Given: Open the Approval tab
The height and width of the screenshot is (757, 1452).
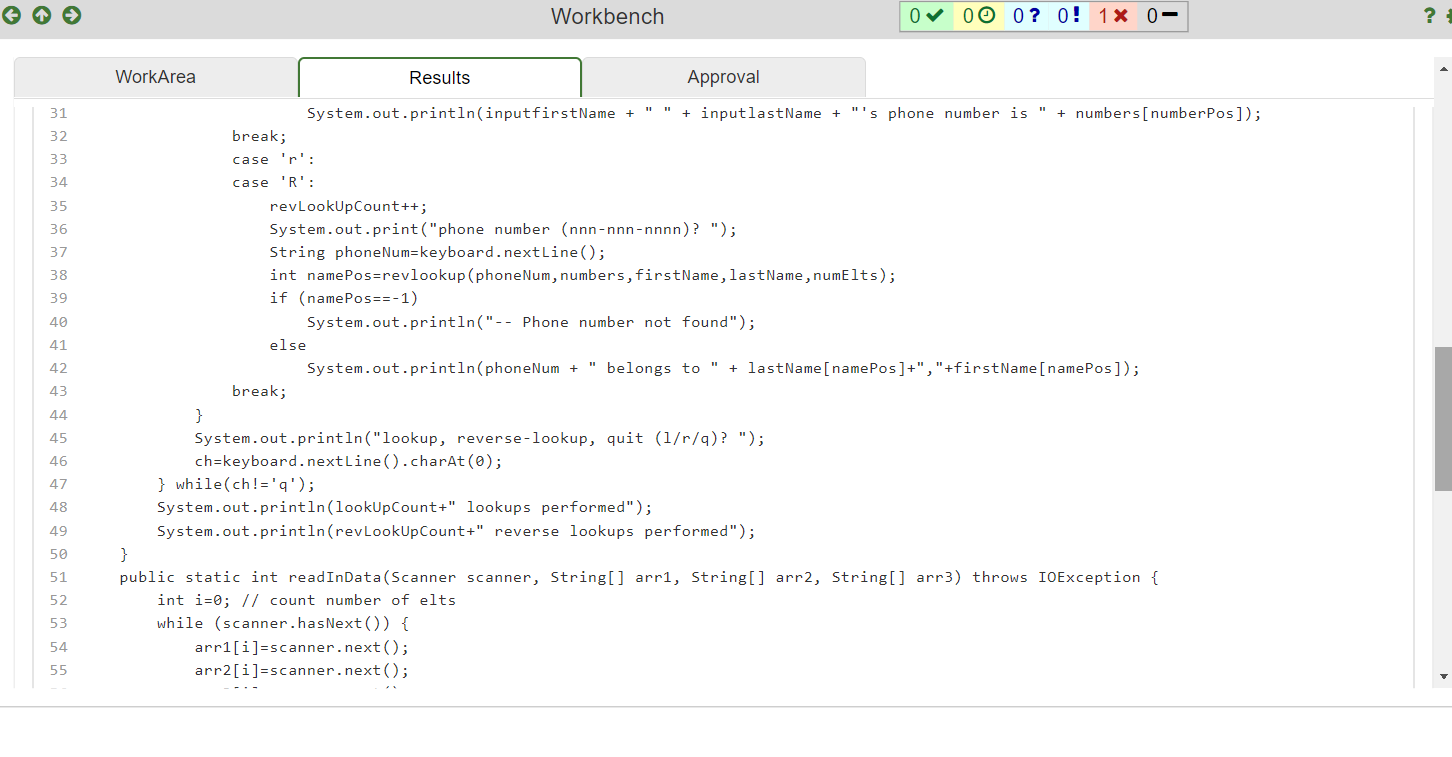Looking at the screenshot, I should click(723, 76).
